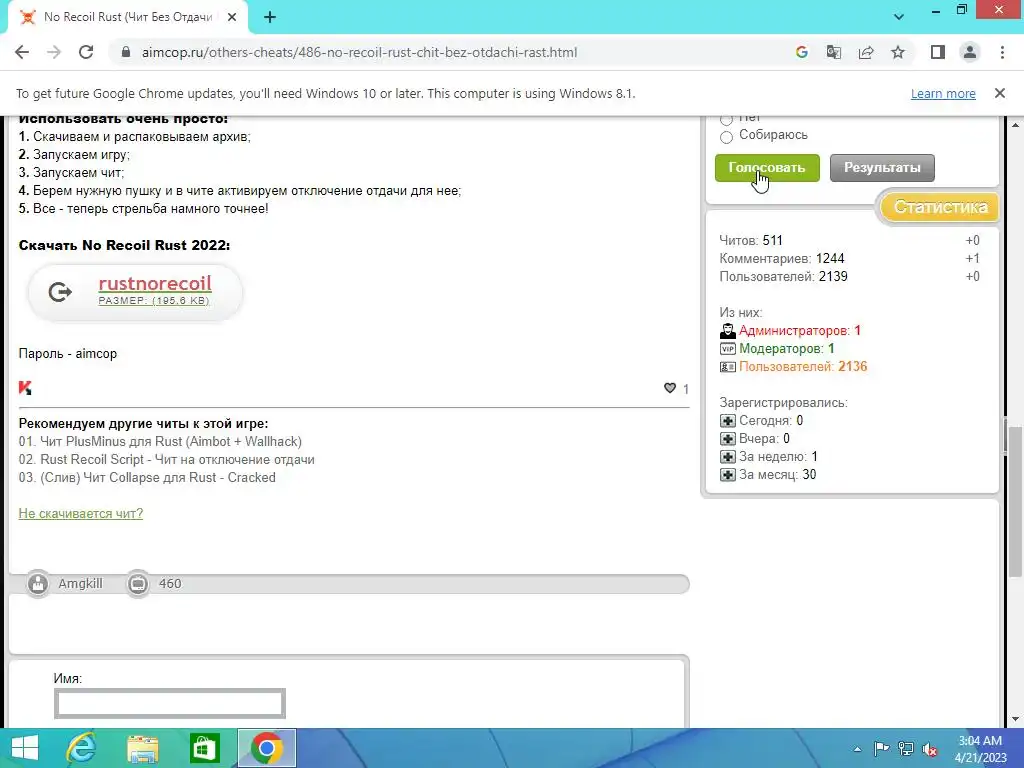The height and width of the screenshot is (768, 1024).
Task: View site lock information icon
Action: click(x=126, y=52)
